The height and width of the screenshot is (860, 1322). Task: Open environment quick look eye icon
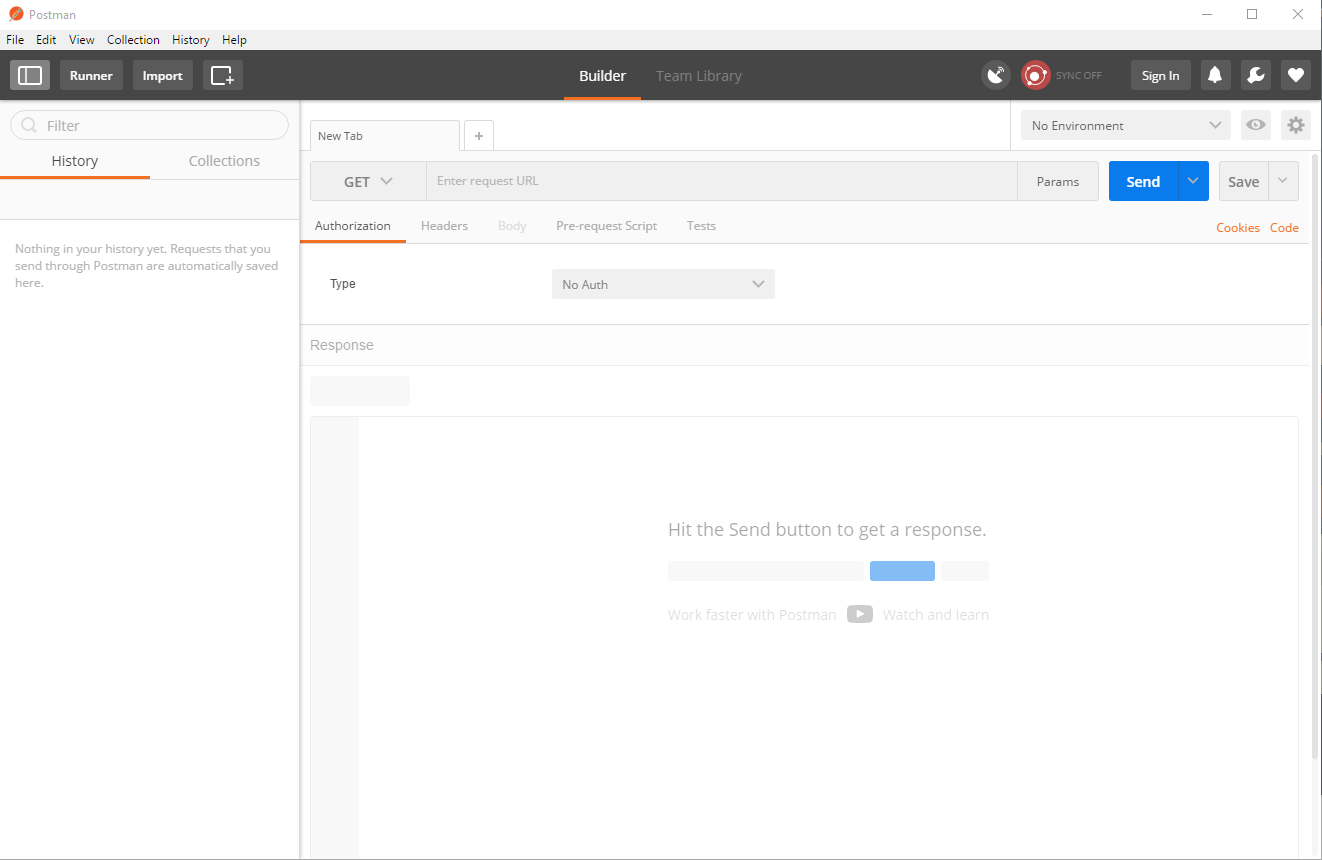point(1256,125)
